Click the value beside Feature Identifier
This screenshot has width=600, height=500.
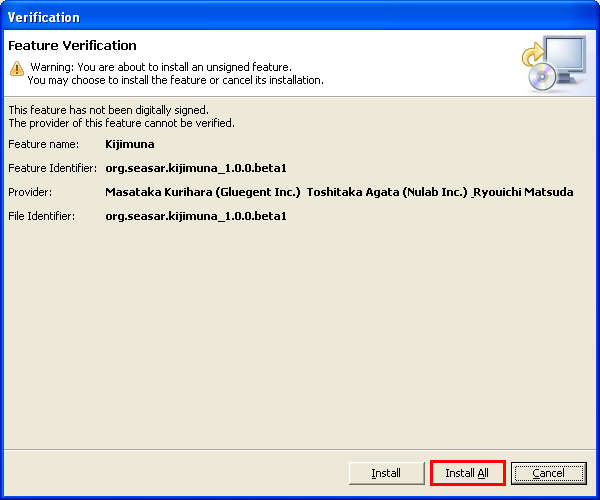[196, 168]
